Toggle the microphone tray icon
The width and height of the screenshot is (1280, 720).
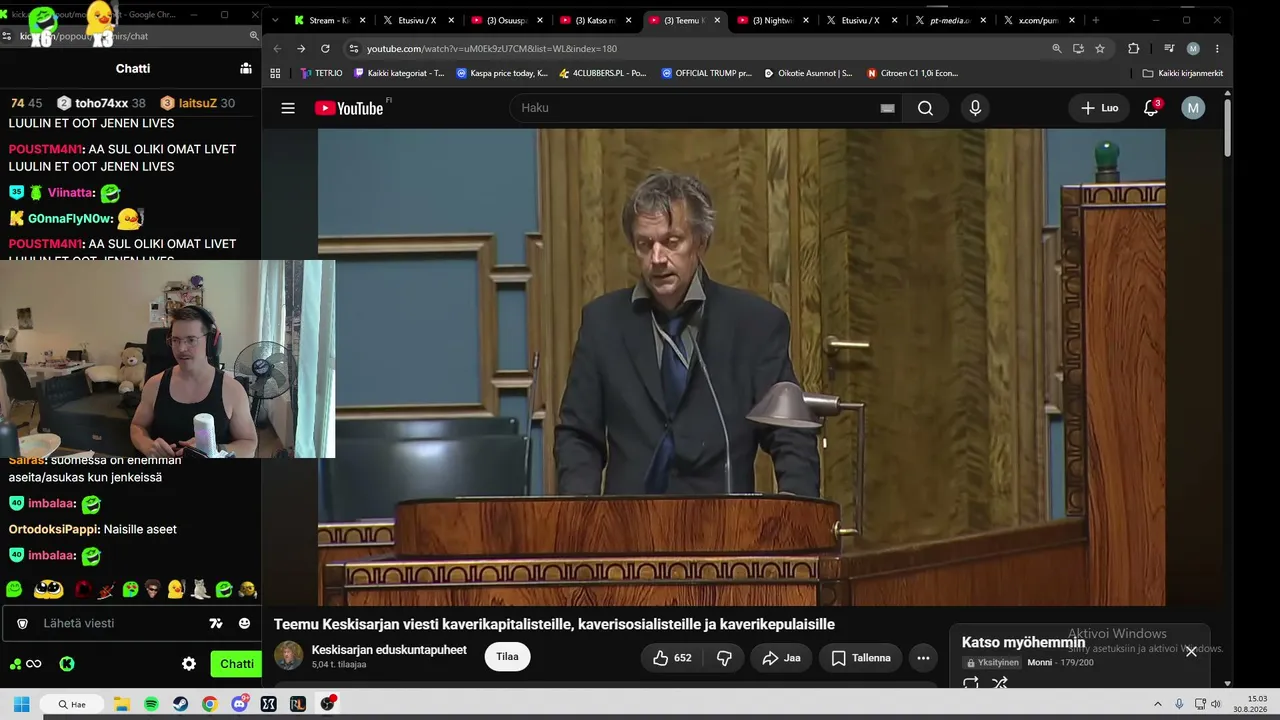coord(1179,704)
